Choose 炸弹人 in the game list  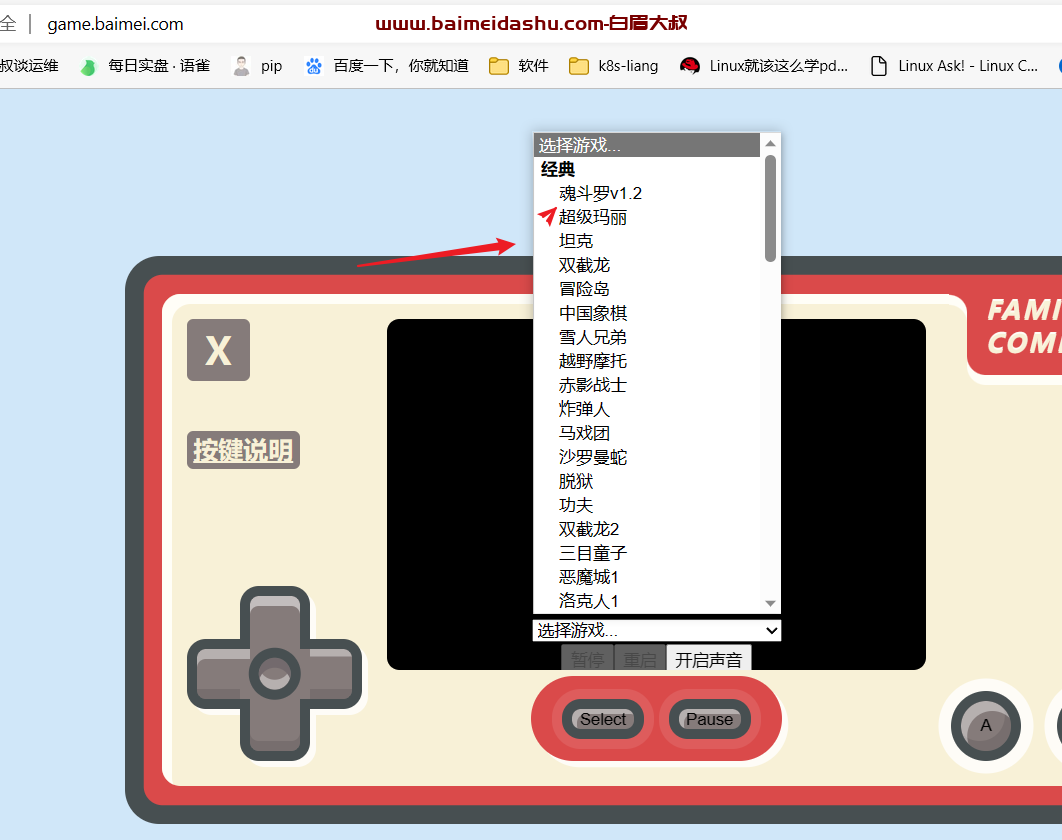647,409
